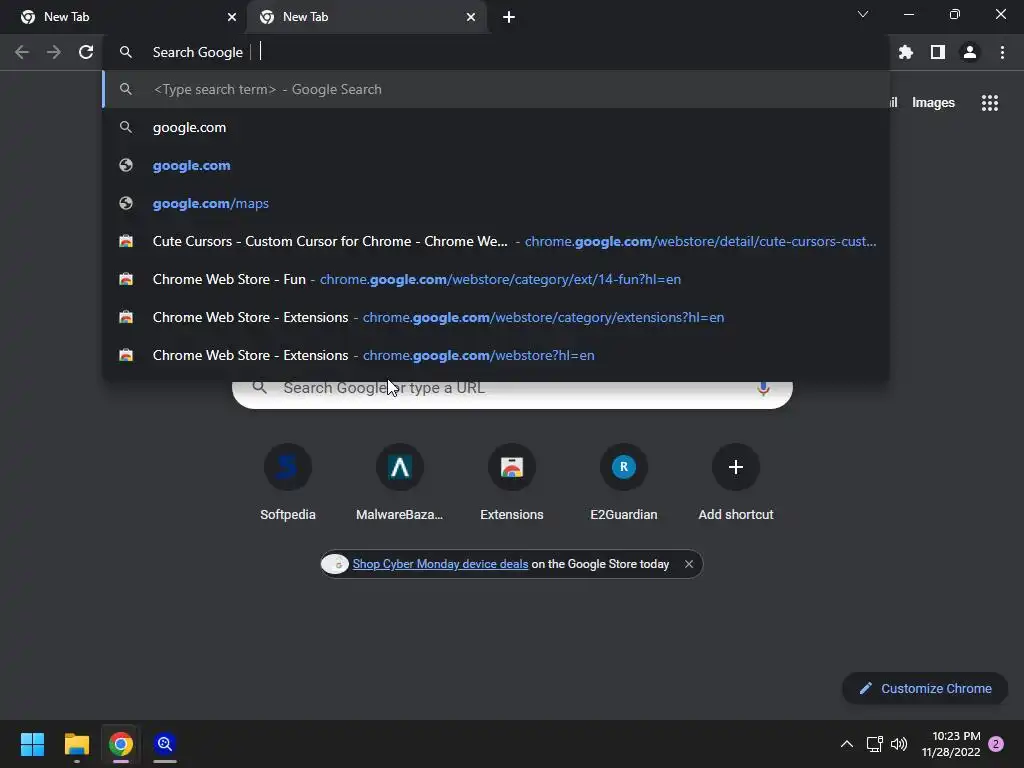Viewport: 1024px width, 768px height.
Task: Open the Extensions shortcut tile
Action: pos(512,483)
